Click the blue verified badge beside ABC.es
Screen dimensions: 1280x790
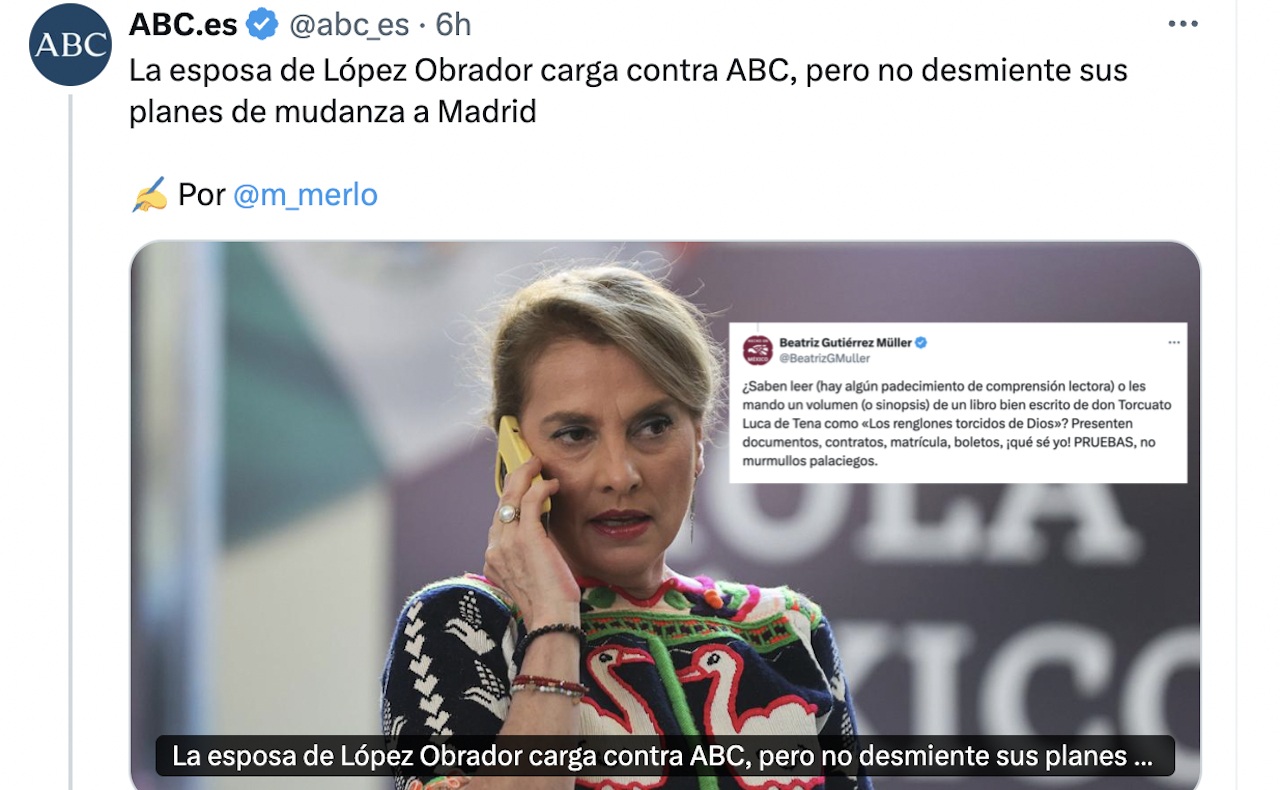click(263, 24)
